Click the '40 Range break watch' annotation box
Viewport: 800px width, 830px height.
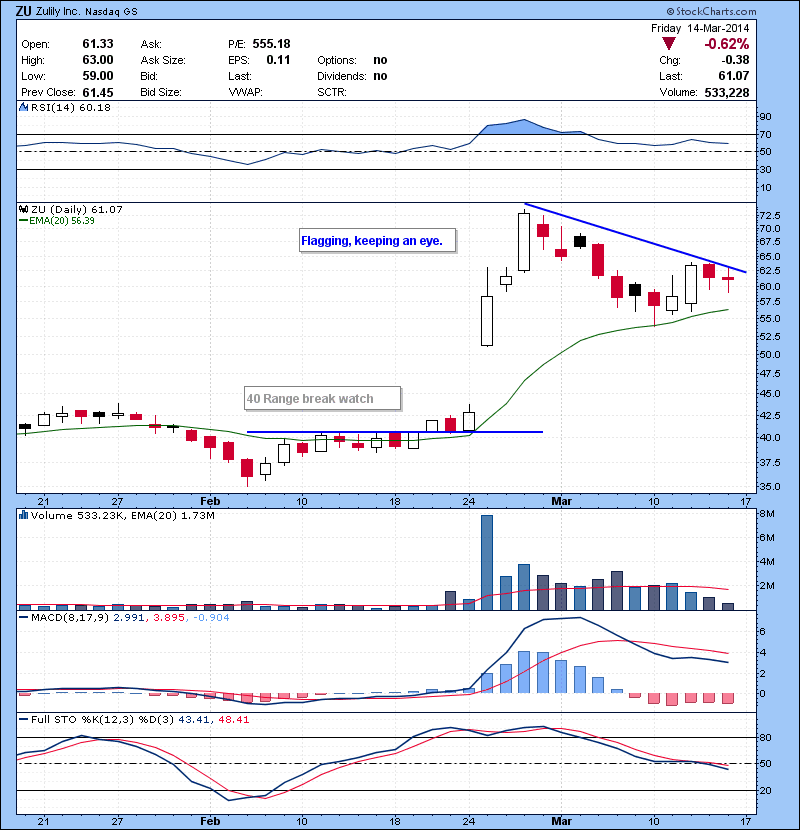[x=322, y=399]
